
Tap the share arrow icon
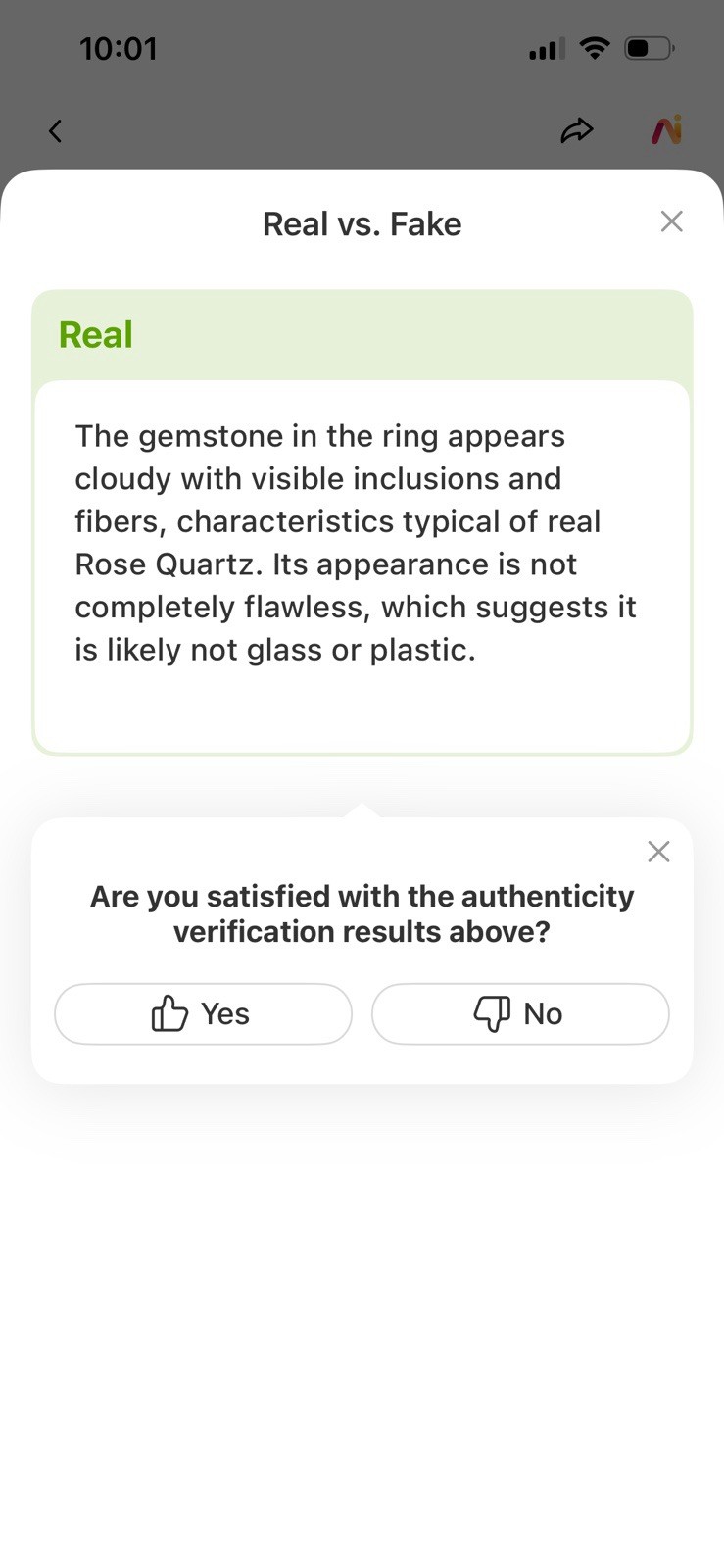pos(577,130)
